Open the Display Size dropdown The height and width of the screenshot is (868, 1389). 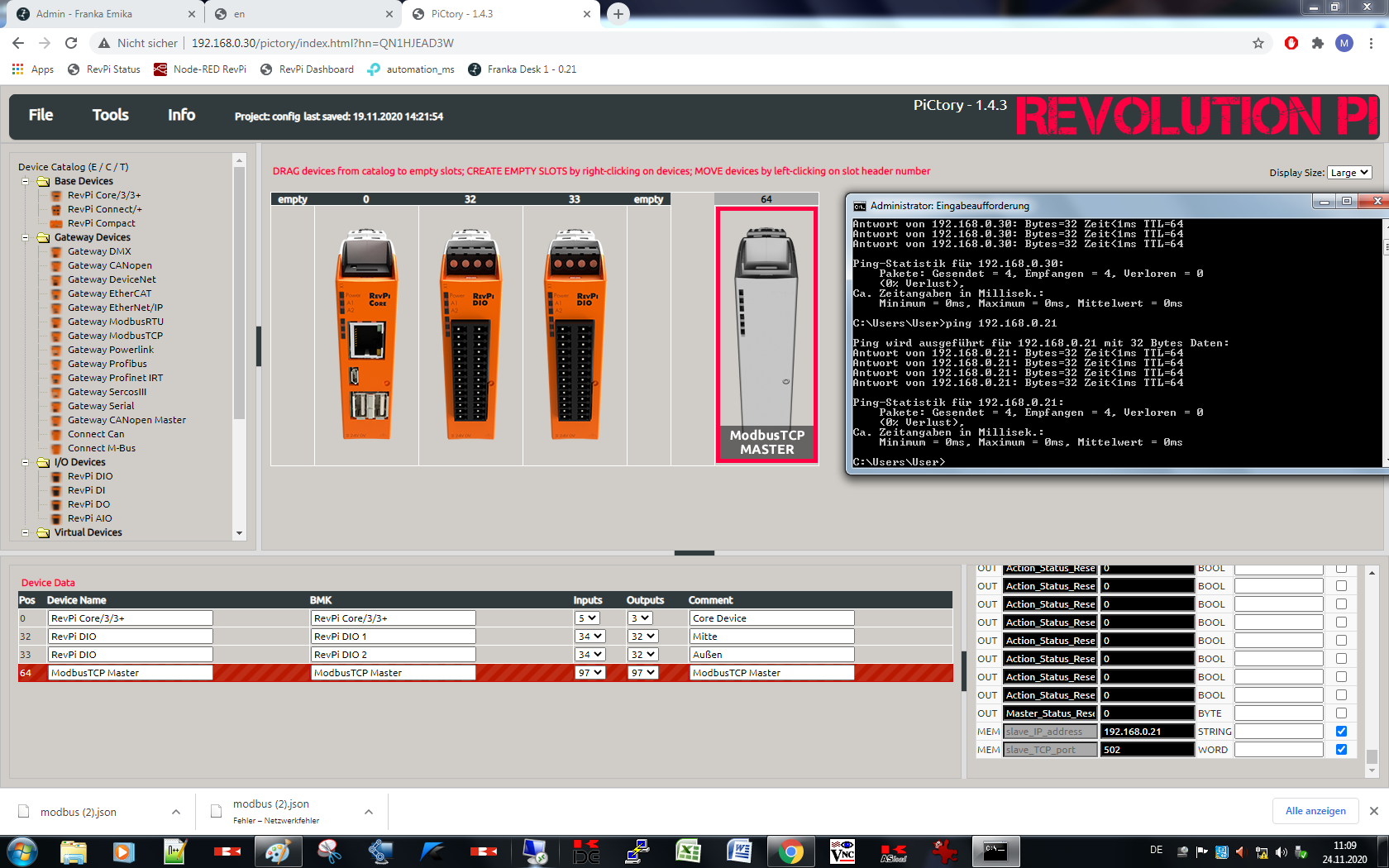pyautogui.click(x=1349, y=173)
